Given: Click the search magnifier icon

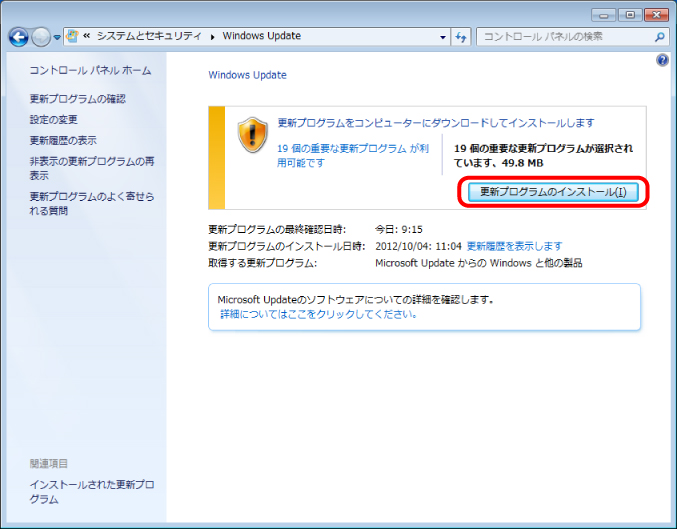Looking at the screenshot, I should pyautogui.click(x=659, y=37).
